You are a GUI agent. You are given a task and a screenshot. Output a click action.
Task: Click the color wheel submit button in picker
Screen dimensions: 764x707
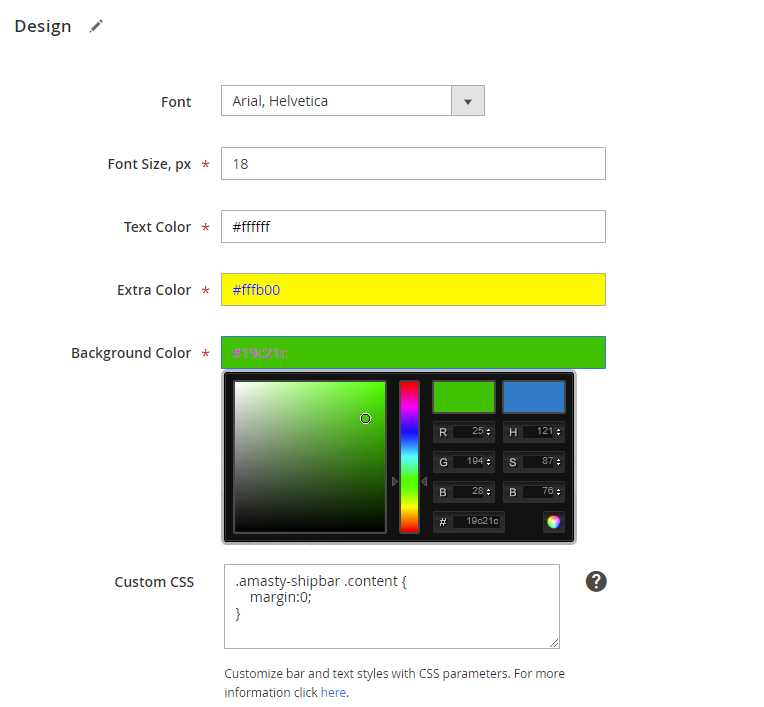point(553,521)
